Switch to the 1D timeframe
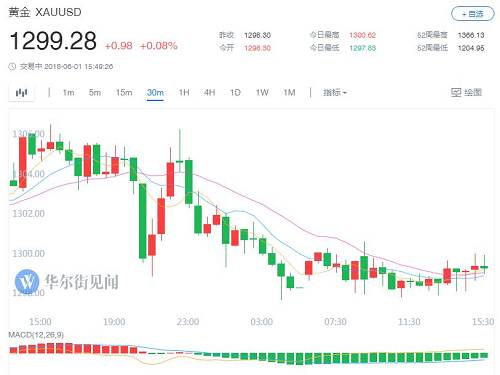 click(x=235, y=92)
